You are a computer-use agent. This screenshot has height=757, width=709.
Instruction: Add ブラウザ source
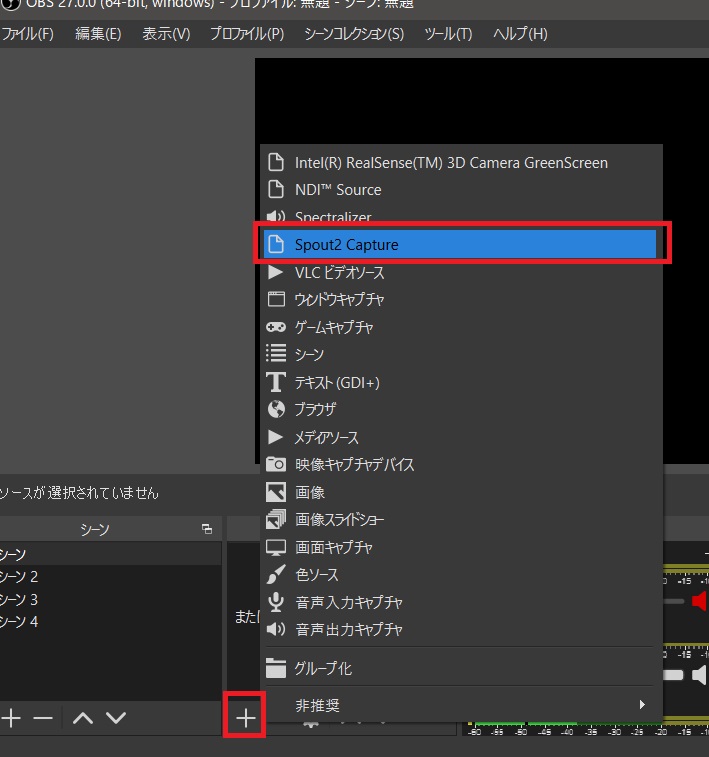(x=460, y=409)
